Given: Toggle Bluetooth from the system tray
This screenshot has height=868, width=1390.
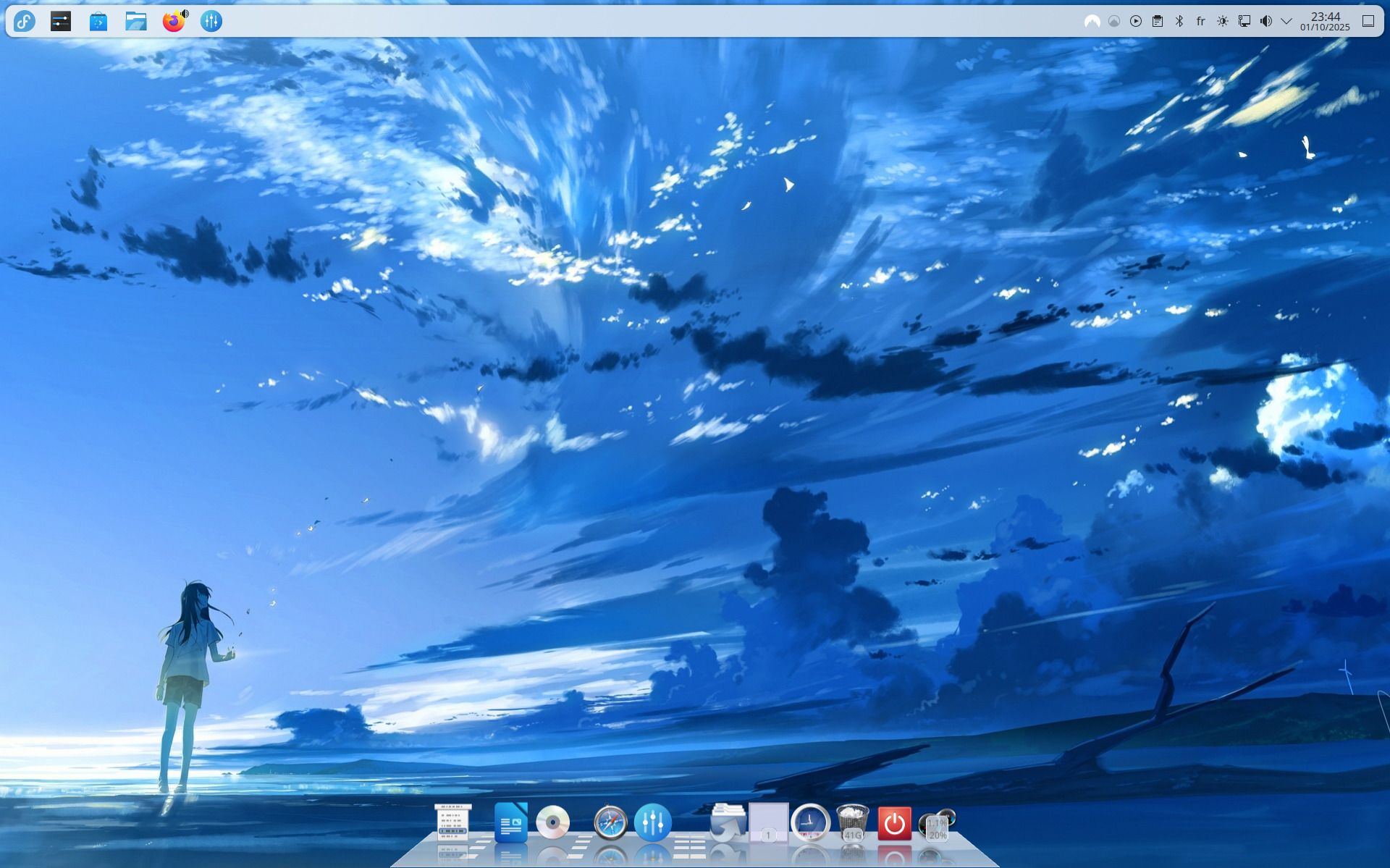Looking at the screenshot, I should coord(1179,21).
